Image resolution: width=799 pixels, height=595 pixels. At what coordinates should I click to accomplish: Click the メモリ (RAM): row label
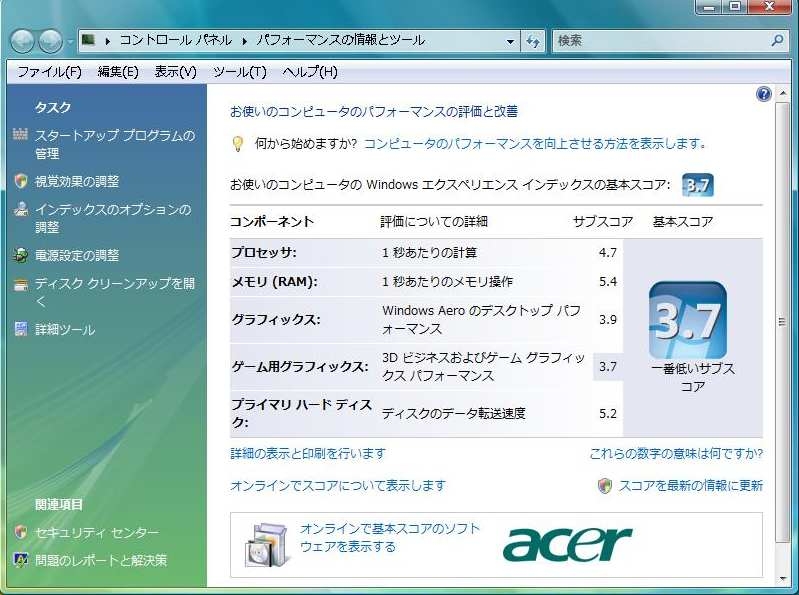274,281
